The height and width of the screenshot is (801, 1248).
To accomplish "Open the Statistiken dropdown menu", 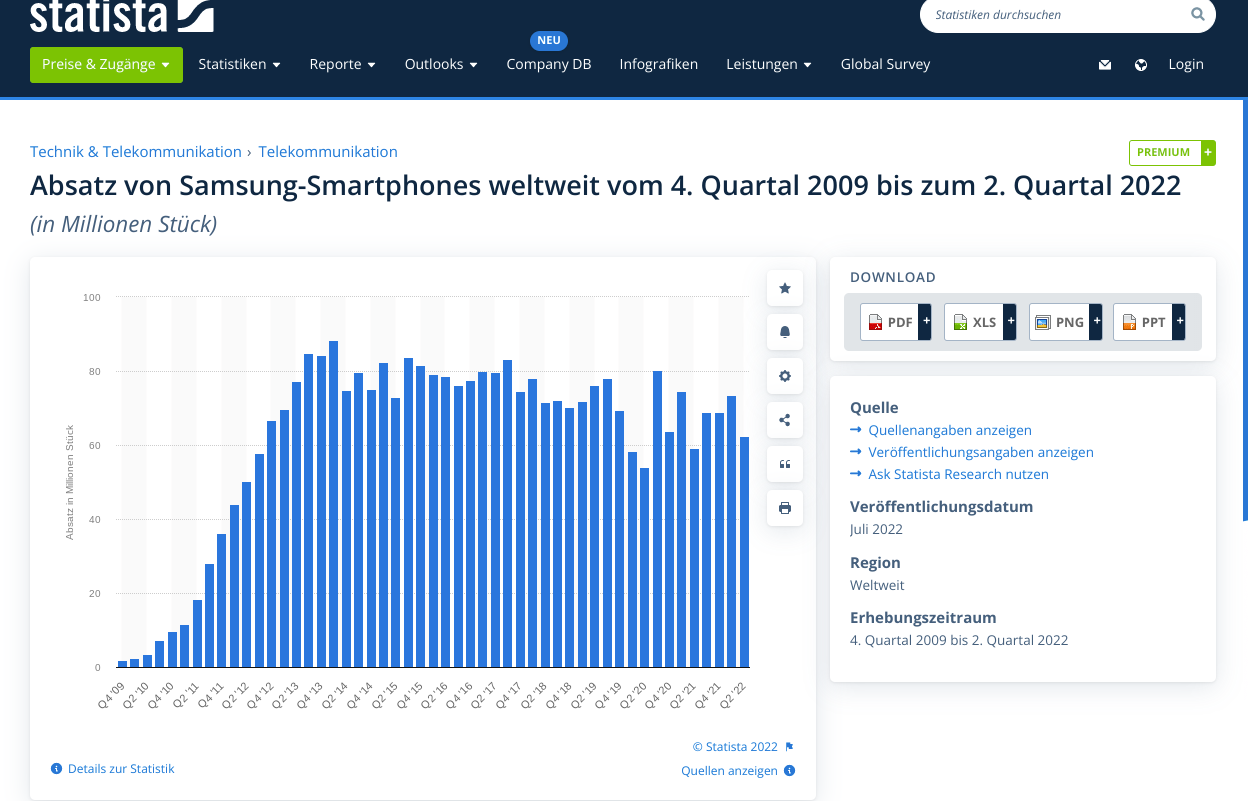I will point(239,64).
